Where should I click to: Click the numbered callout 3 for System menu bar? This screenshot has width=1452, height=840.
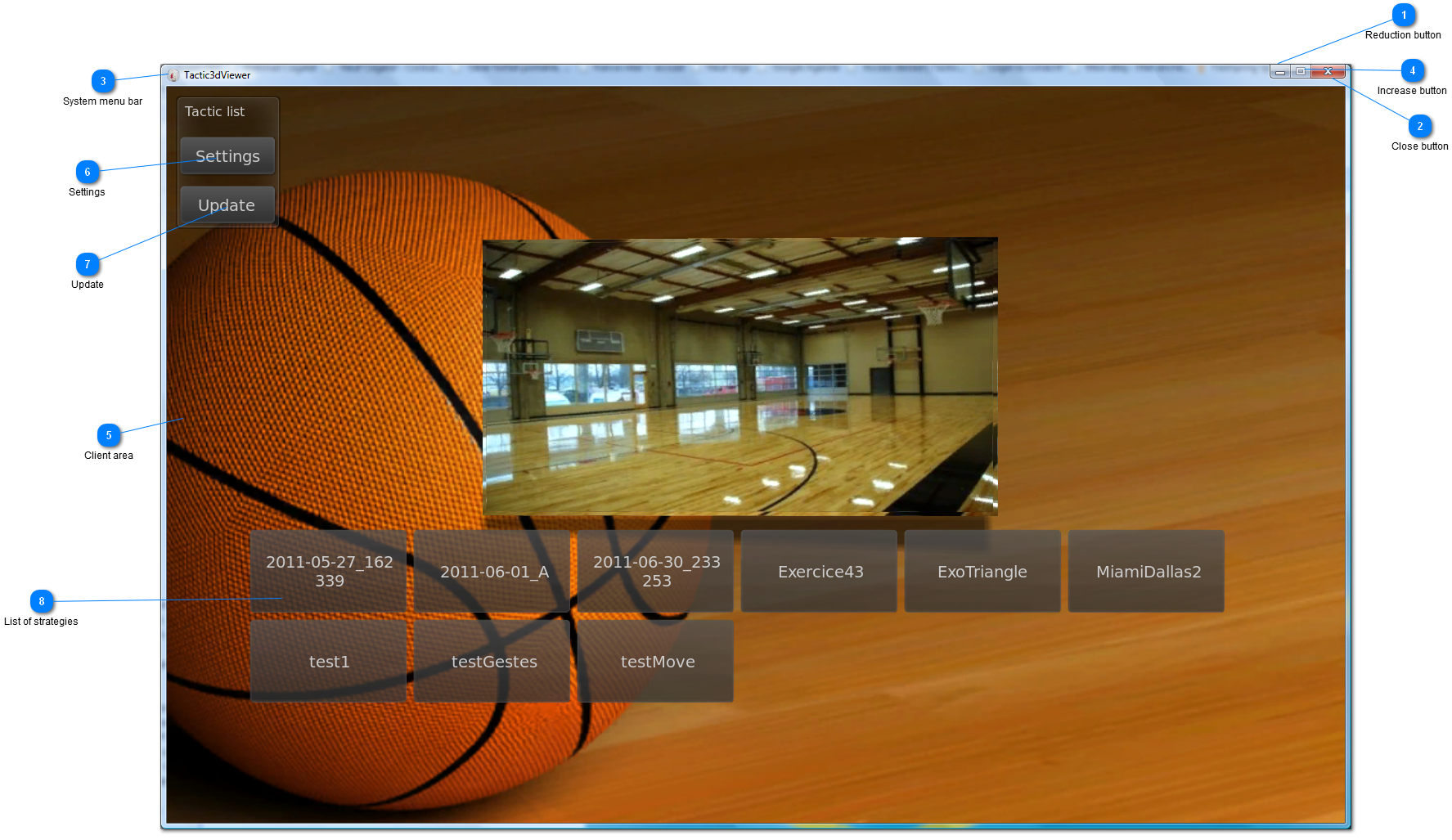(103, 81)
